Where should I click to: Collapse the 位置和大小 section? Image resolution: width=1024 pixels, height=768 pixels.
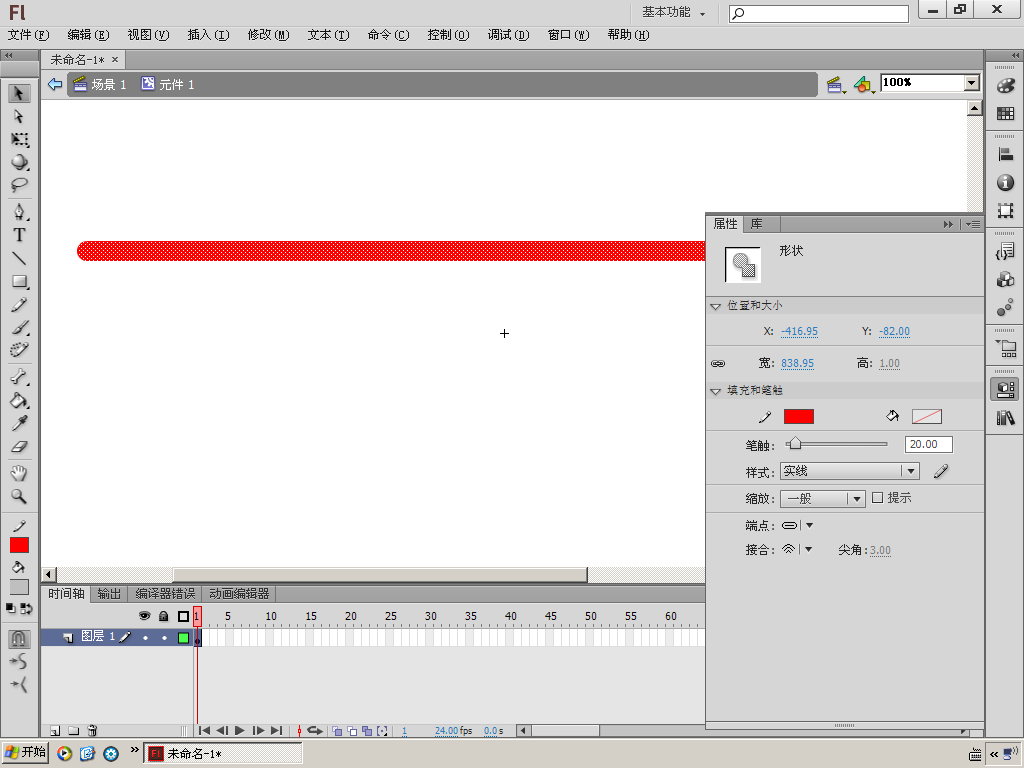(x=716, y=306)
